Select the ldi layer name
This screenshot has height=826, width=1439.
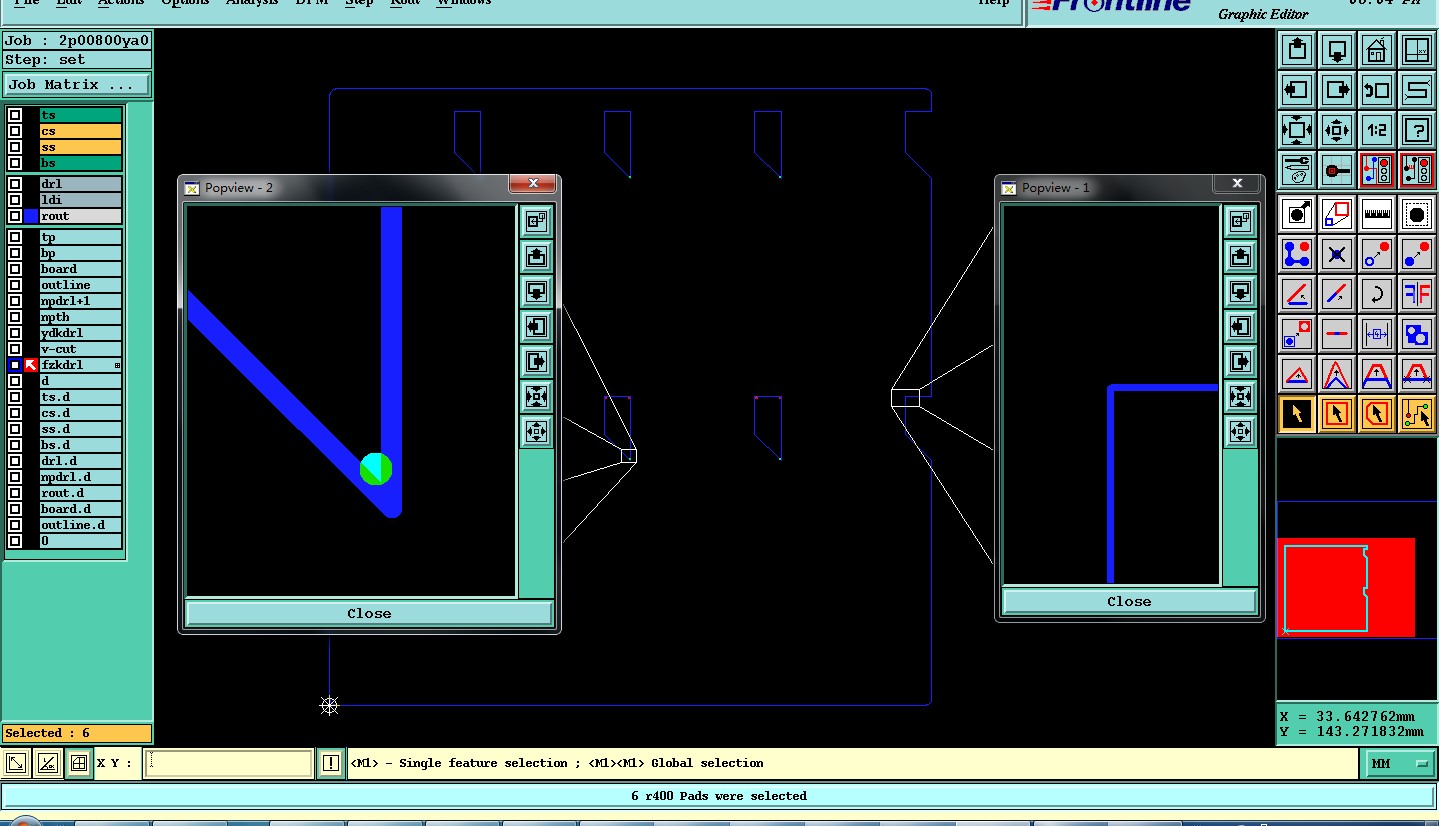tap(80, 200)
